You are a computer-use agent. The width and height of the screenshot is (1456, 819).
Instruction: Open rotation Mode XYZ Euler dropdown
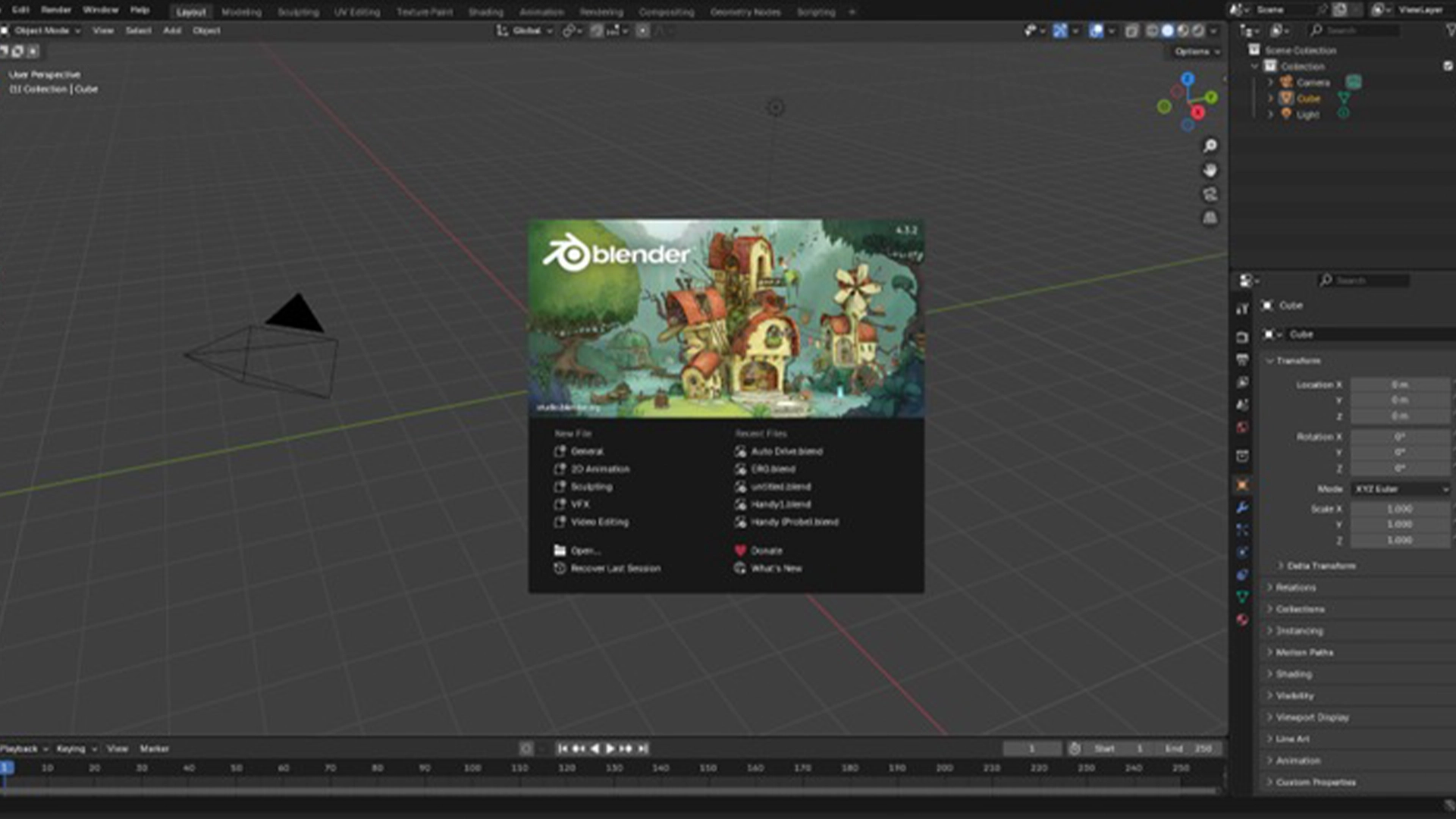[1401, 489]
